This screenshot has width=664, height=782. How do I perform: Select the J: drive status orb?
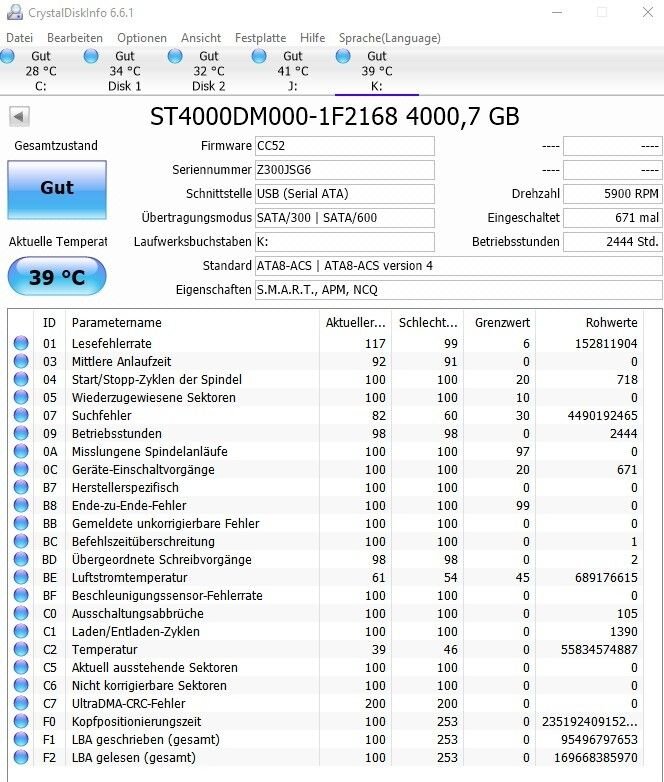click(259, 56)
